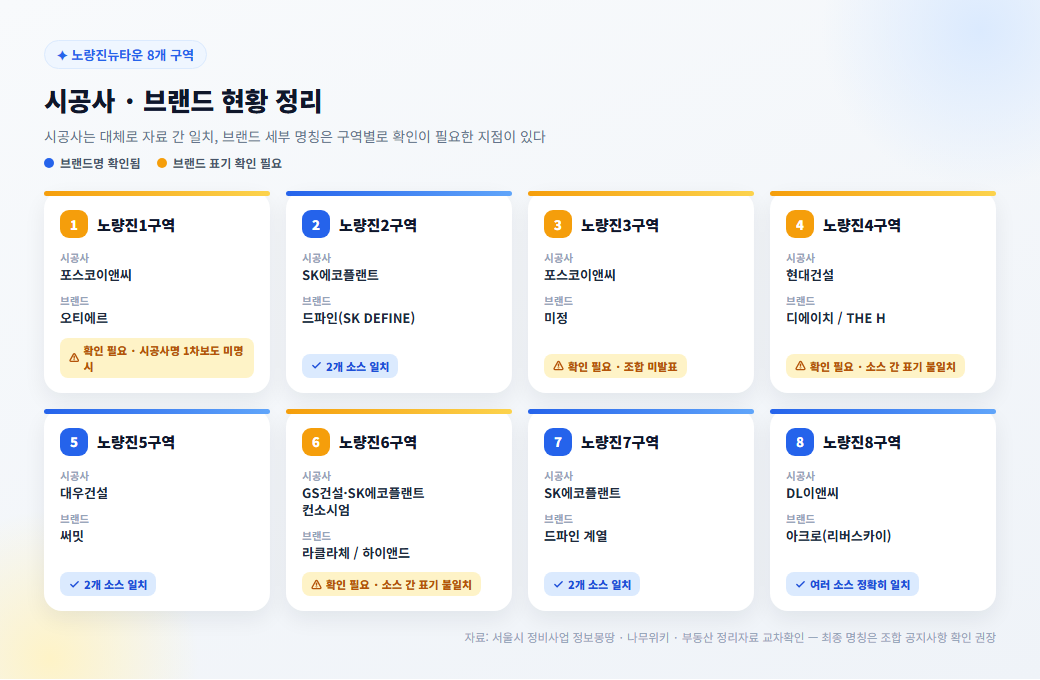Click the 포스코이앤씨 contractor in 노량진1구역

coord(96,275)
